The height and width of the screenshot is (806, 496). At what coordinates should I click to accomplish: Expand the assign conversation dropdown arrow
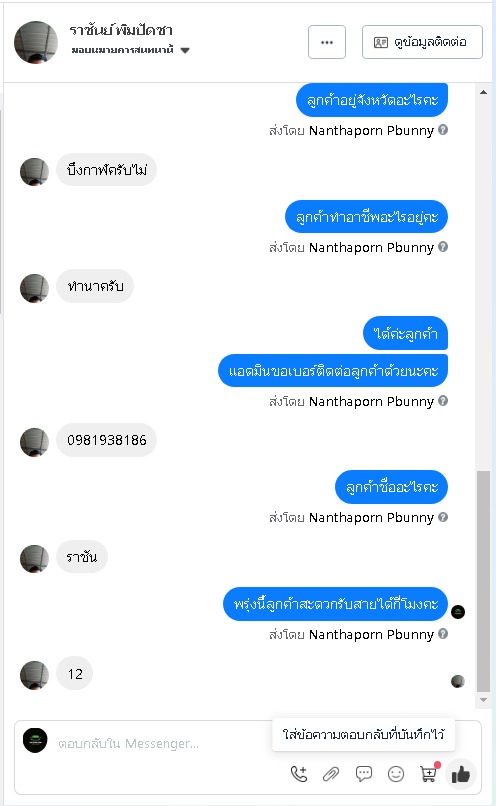click(186, 50)
